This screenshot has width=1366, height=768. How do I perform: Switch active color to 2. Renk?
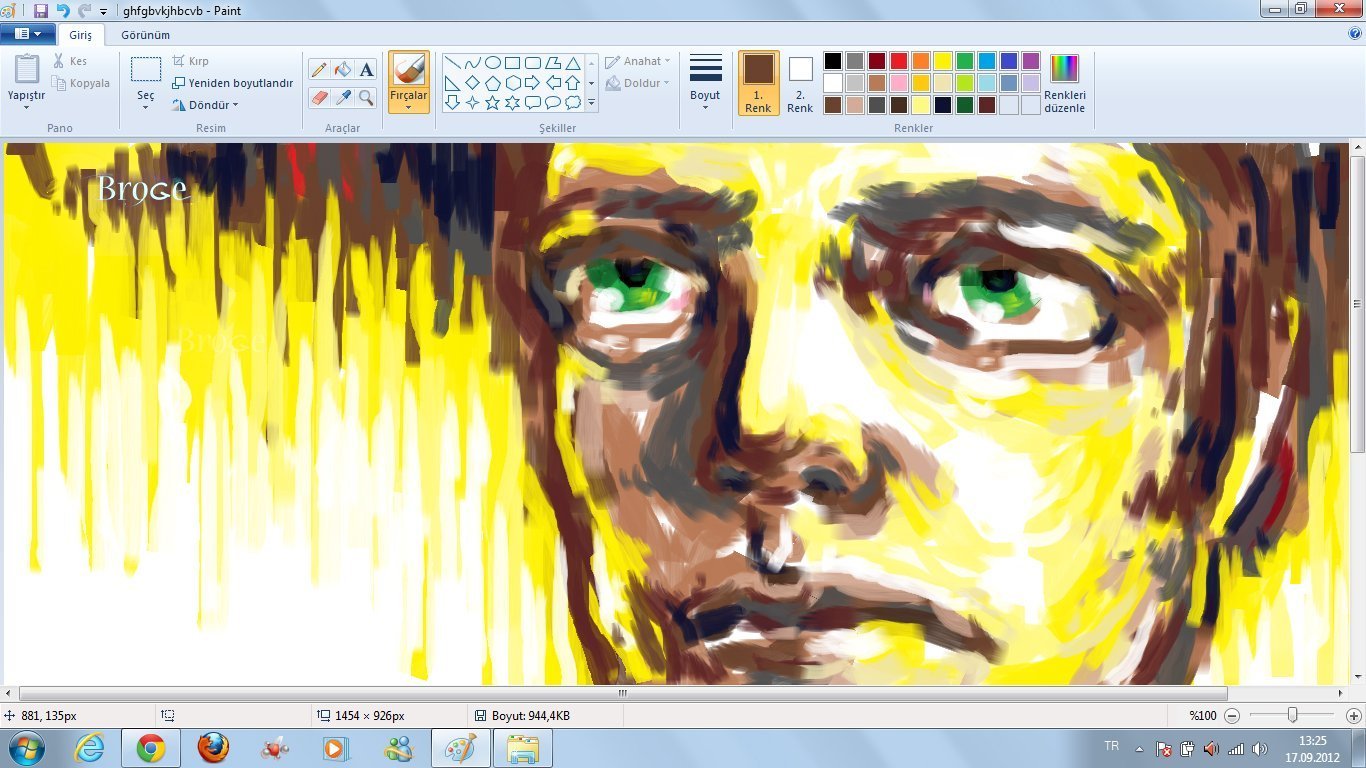pos(800,83)
